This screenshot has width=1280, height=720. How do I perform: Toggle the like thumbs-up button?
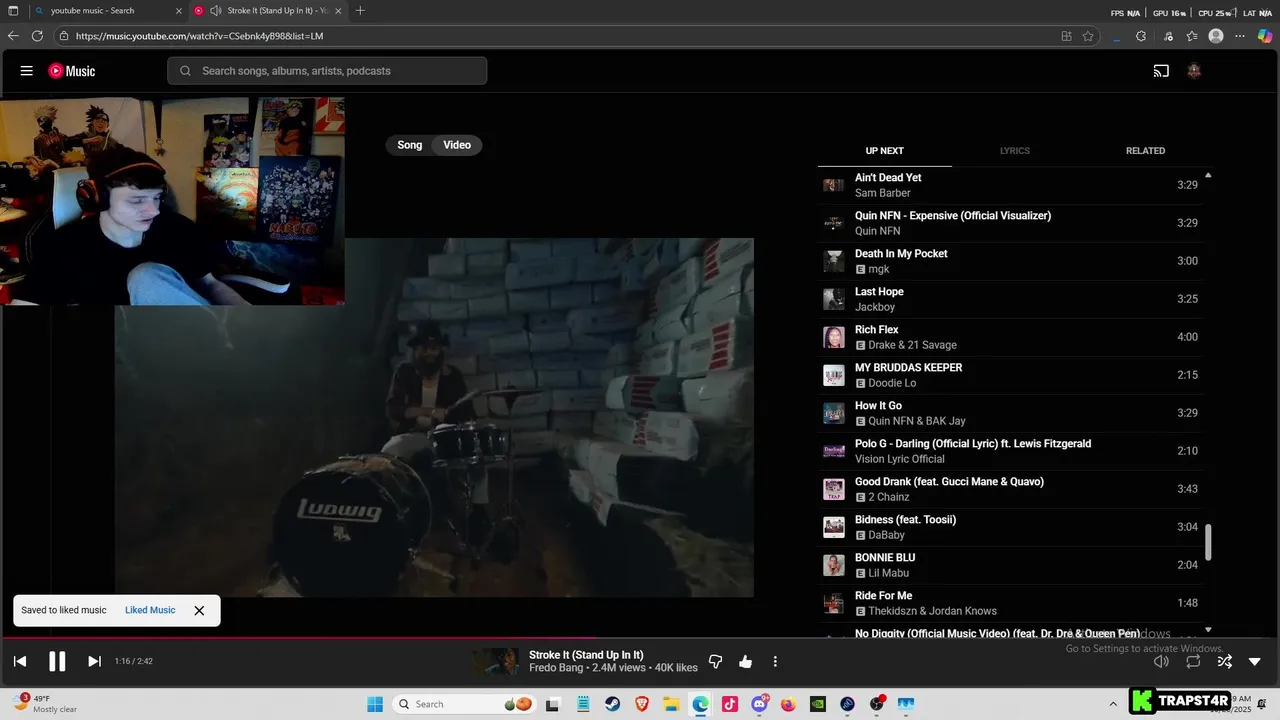[745, 661]
